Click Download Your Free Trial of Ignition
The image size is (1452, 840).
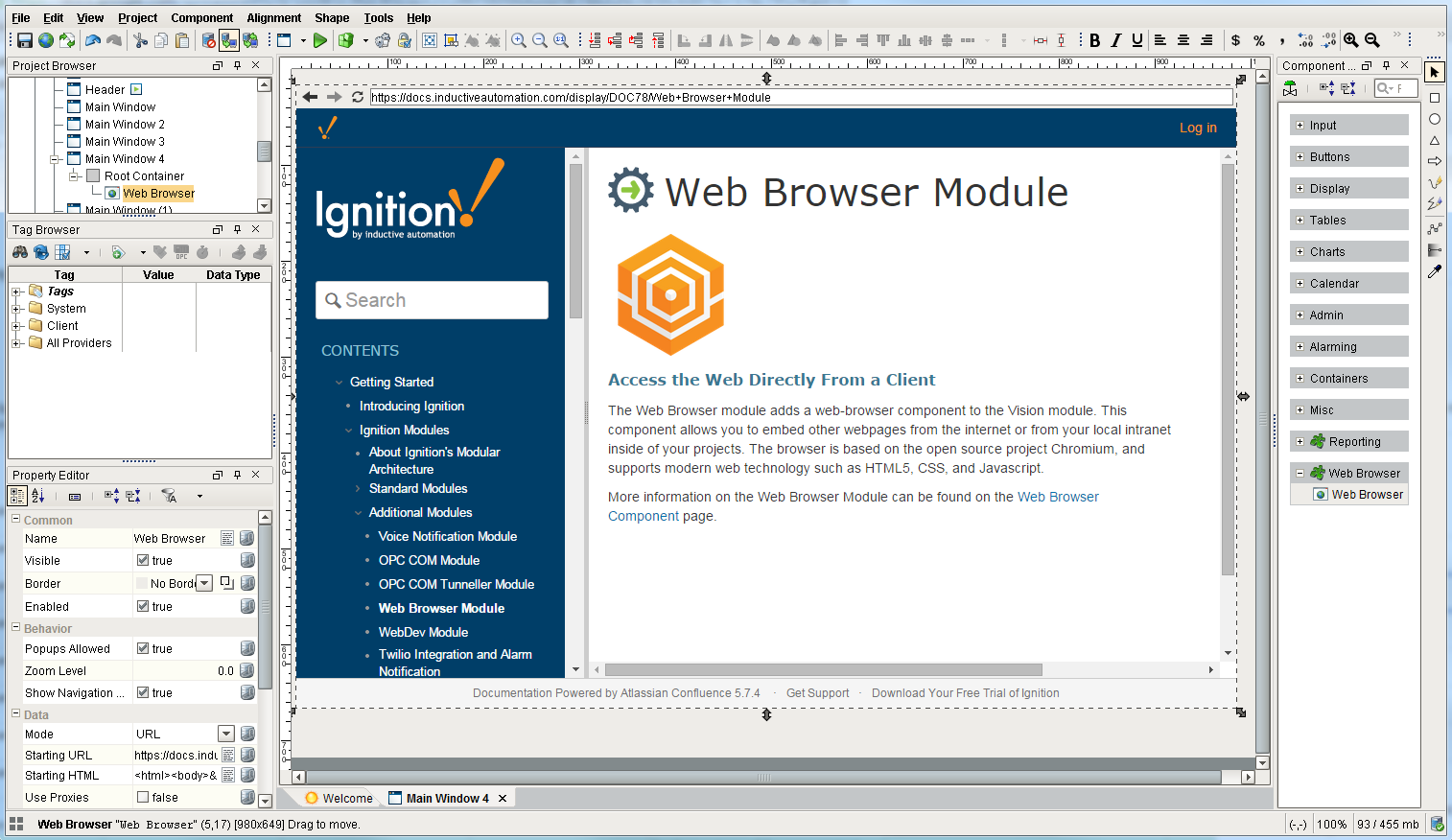point(966,693)
